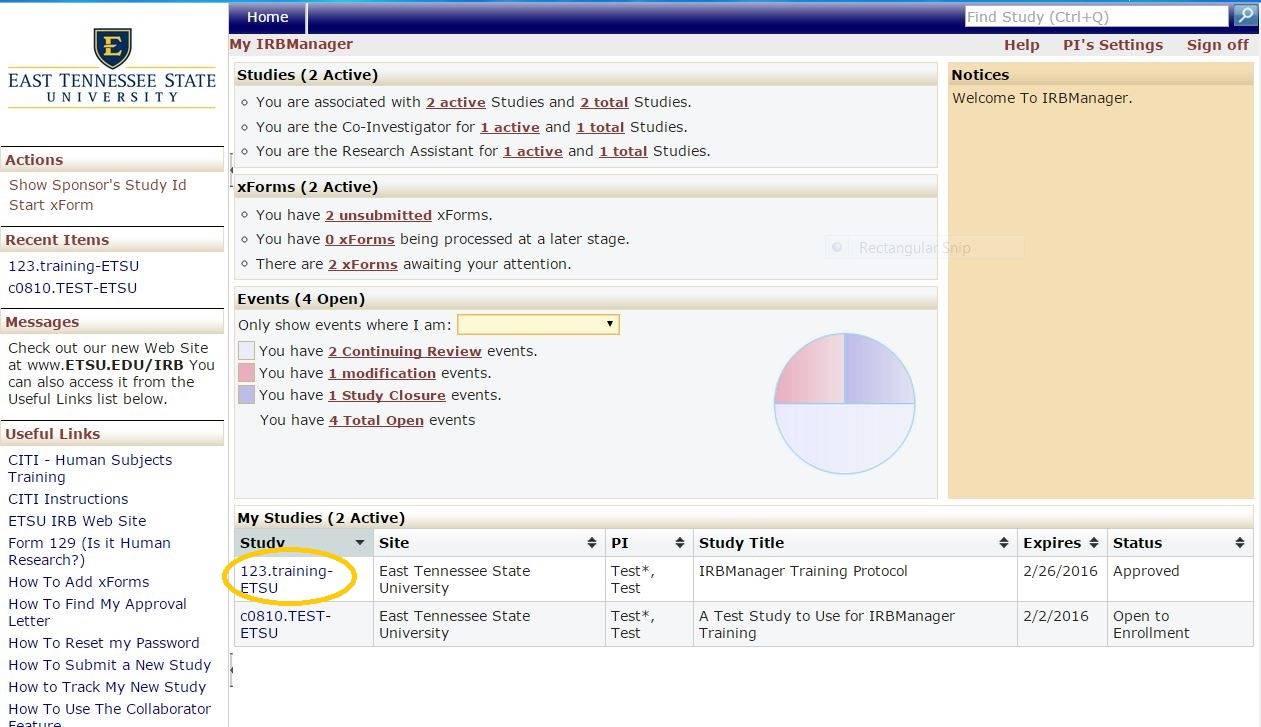Click the Find Study search field
The width and height of the screenshot is (1261, 727).
pos(1095,17)
